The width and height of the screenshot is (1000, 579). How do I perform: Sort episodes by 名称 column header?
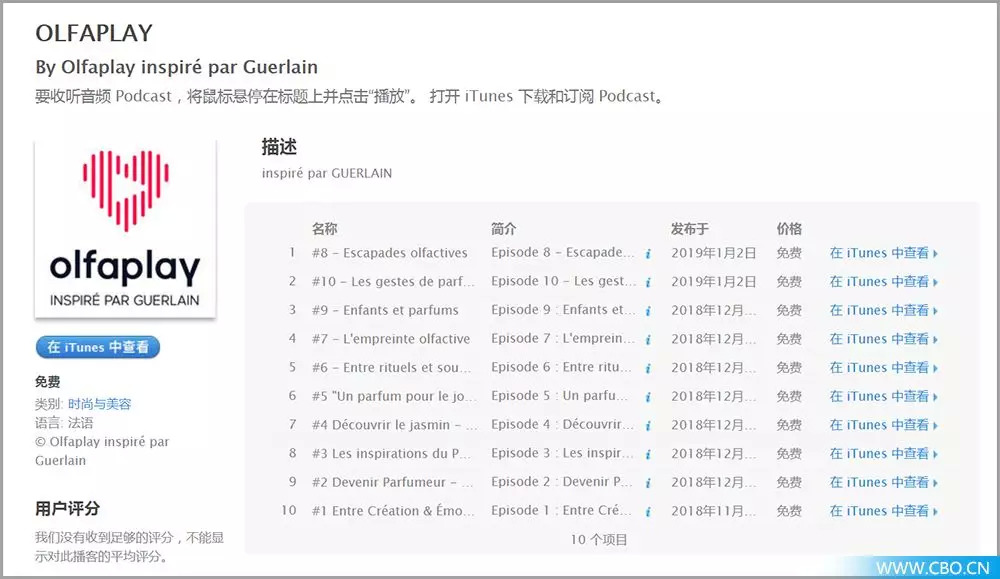(325, 228)
